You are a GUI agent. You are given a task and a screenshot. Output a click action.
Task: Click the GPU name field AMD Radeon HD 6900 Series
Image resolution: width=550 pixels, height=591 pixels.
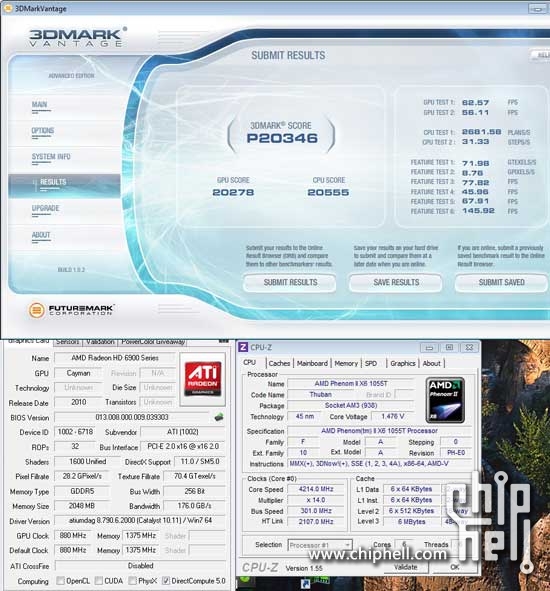115,358
